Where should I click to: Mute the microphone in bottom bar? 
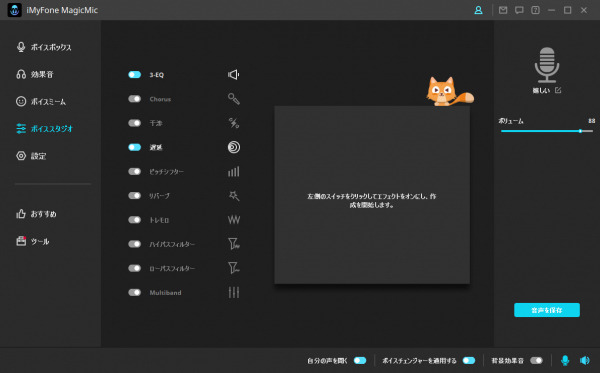(565, 360)
